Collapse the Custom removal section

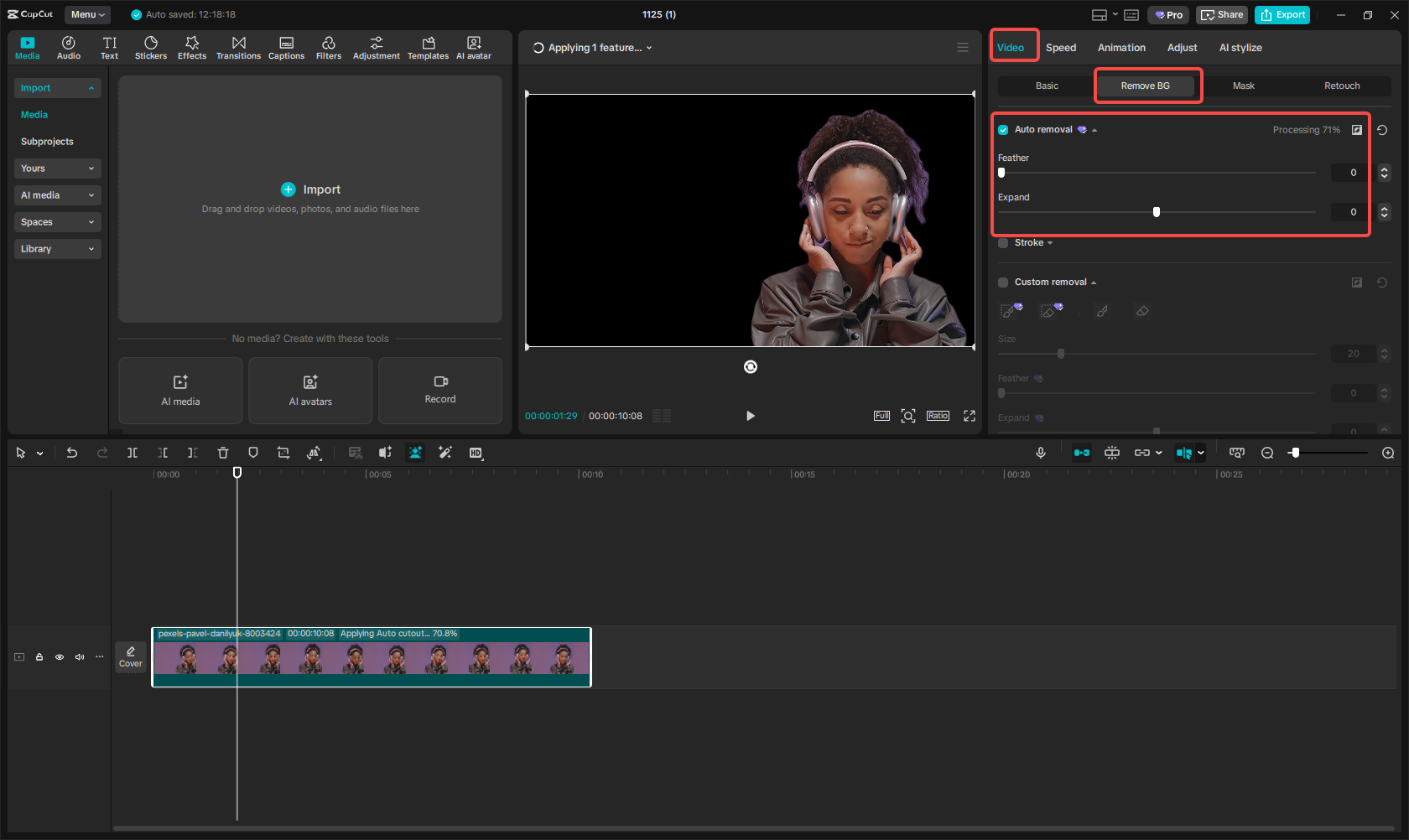point(1093,283)
